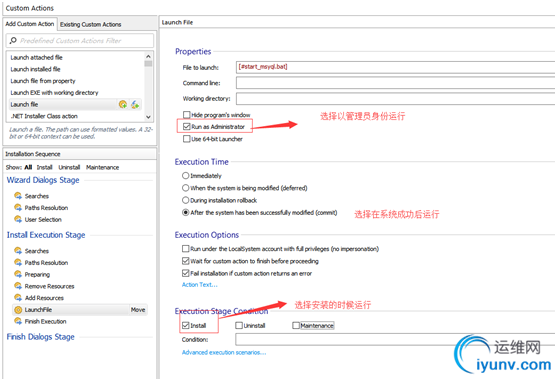Toggle Fail installation if custom action returns error
The width and height of the screenshot is (557, 381).
tap(185, 273)
